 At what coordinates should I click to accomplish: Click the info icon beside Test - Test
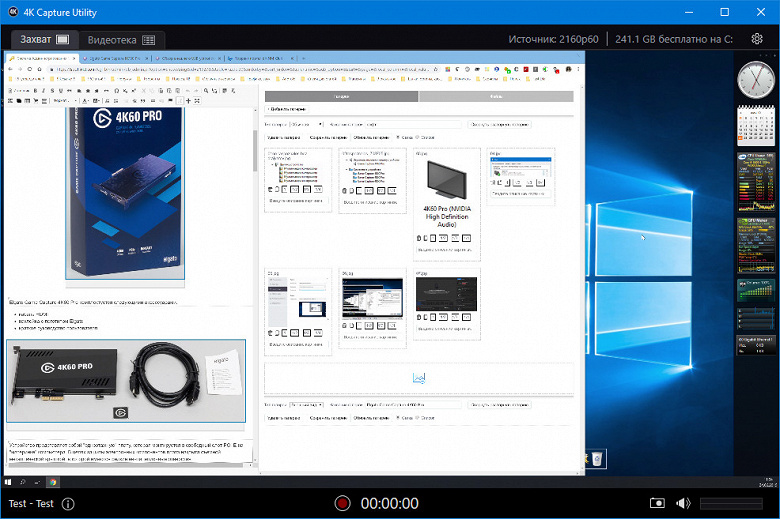[68, 503]
